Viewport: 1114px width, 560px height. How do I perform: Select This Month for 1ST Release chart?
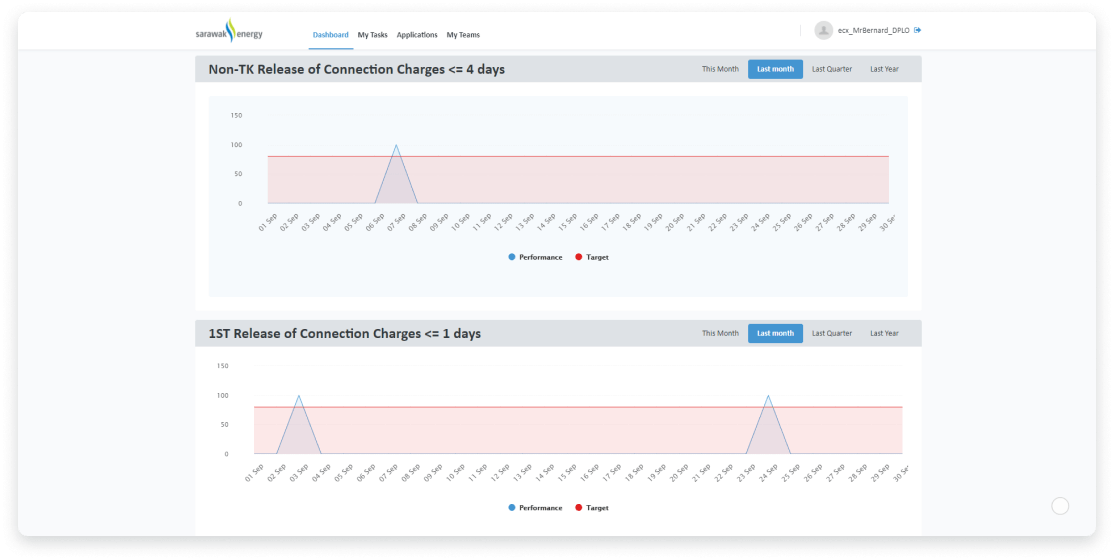720,333
